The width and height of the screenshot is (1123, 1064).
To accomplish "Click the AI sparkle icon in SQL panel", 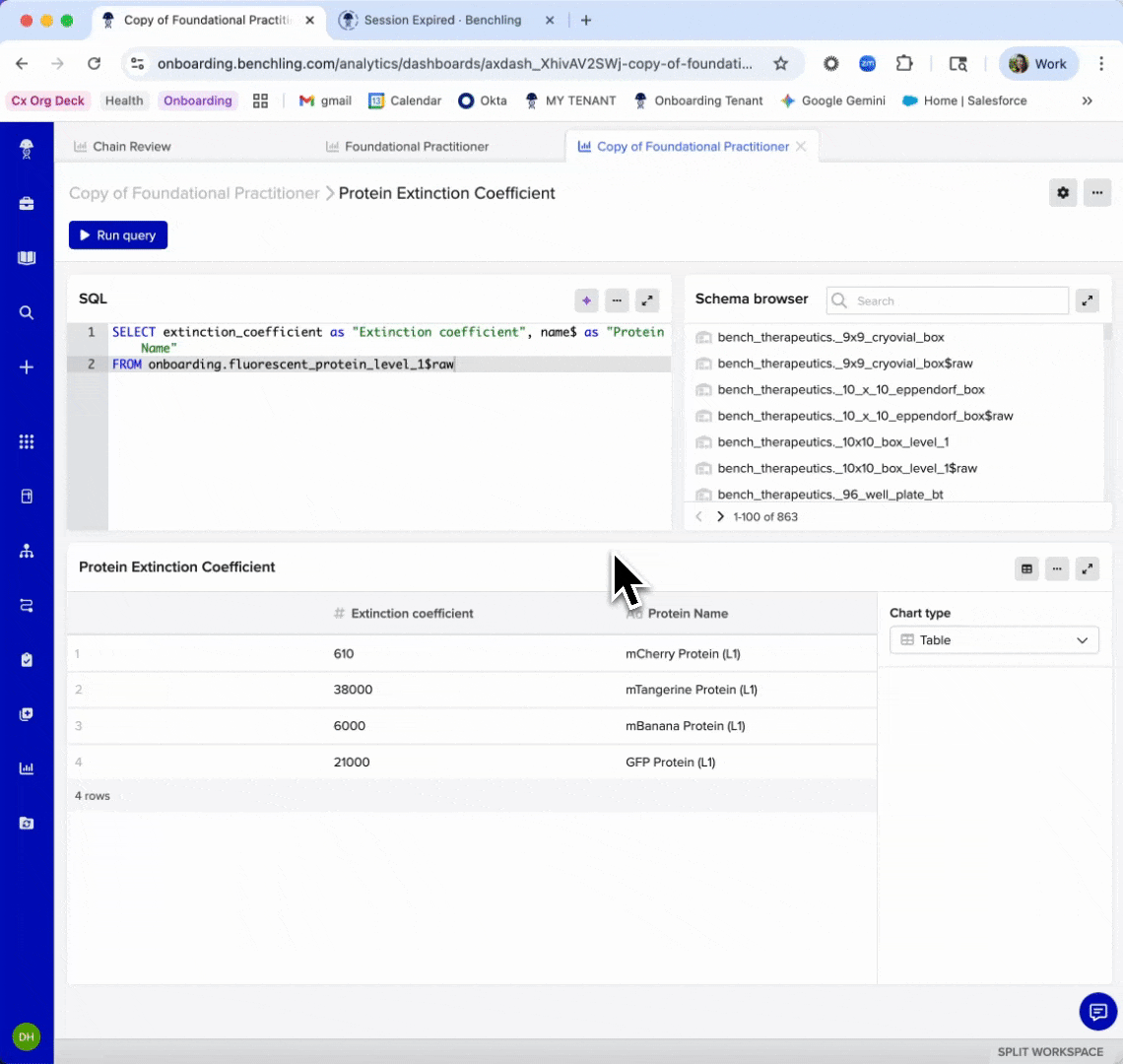I will pyautogui.click(x=586, y=300).
